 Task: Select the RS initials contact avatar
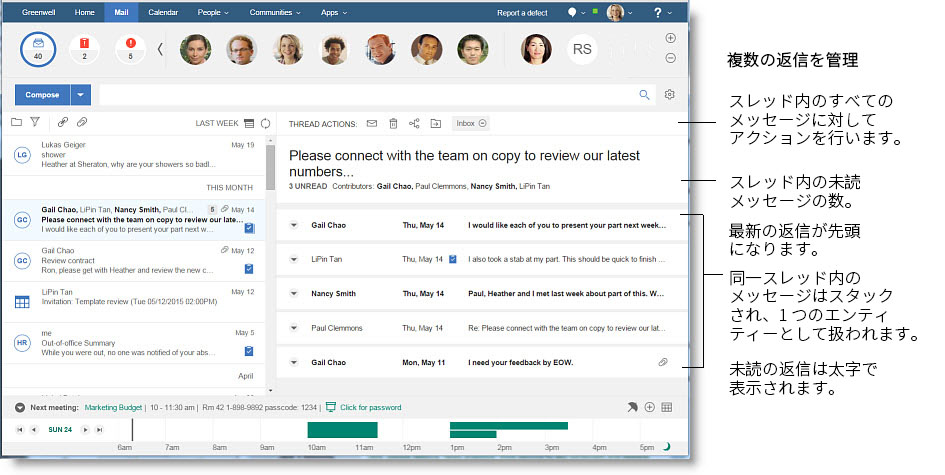(x=582, y=49)
